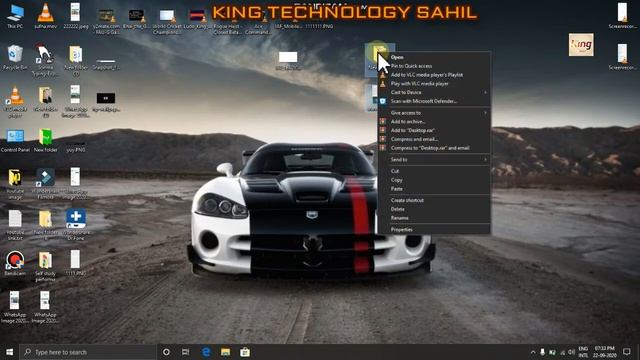The width and height of the screenshot is (640, 360).
Task: Open Cortana circle icon in taskbar
Action: [x=166, y=352]
